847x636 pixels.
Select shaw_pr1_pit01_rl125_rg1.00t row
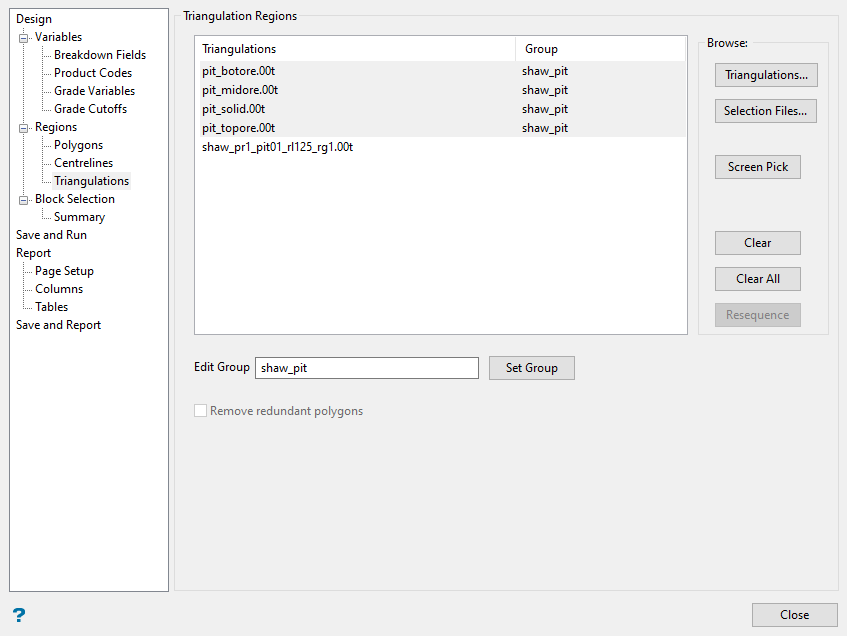pos(441,146)
